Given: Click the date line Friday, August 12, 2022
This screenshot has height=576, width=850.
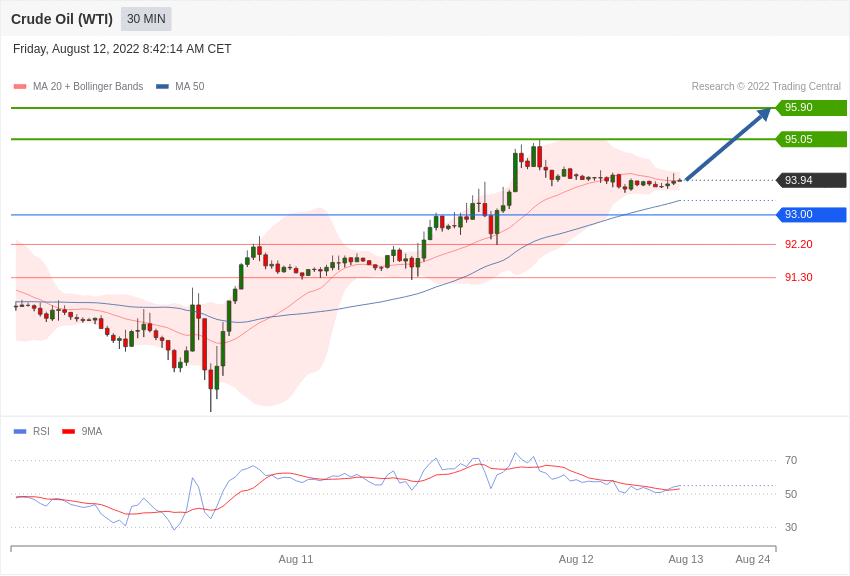Looking at the screenshot, I should [122, 49].
